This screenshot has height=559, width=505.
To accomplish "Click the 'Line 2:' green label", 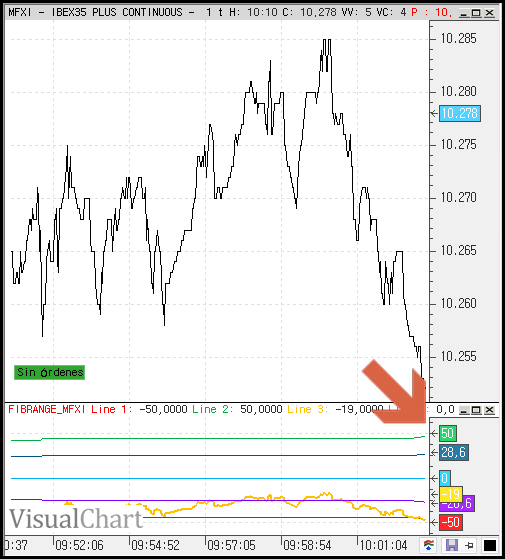I will tap(213, 409).
